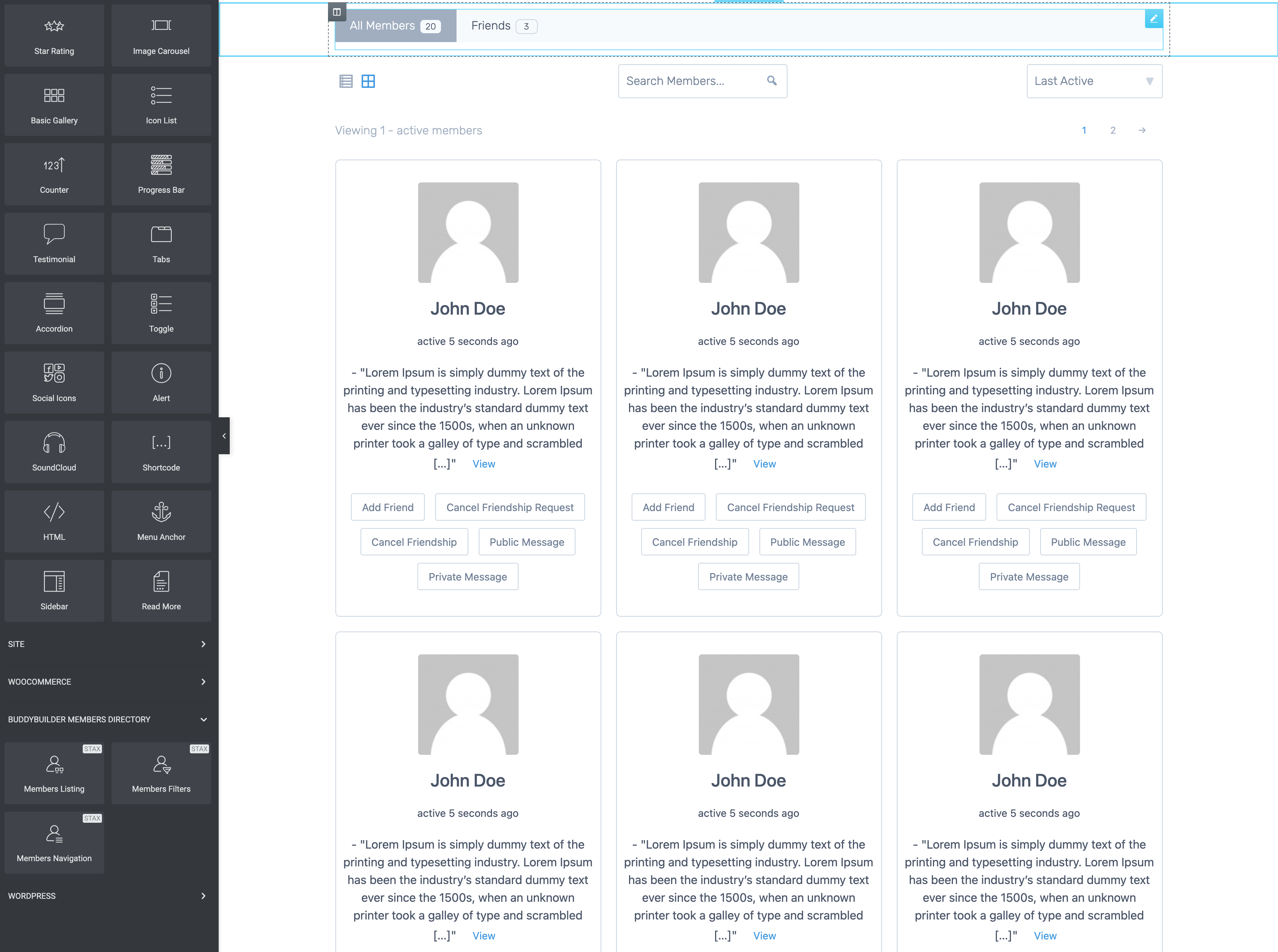Switch members listing to grid view
Screen dimensions: 1278x952
tap(368, 81)
